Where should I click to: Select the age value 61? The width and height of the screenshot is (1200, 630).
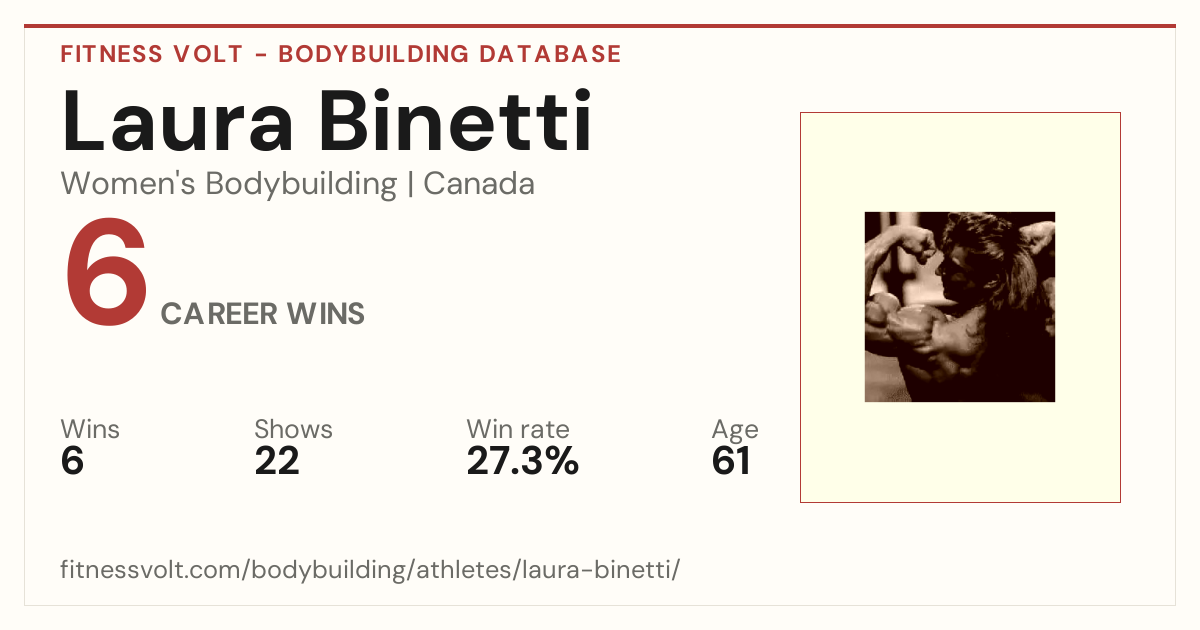[x=731, y=461]
